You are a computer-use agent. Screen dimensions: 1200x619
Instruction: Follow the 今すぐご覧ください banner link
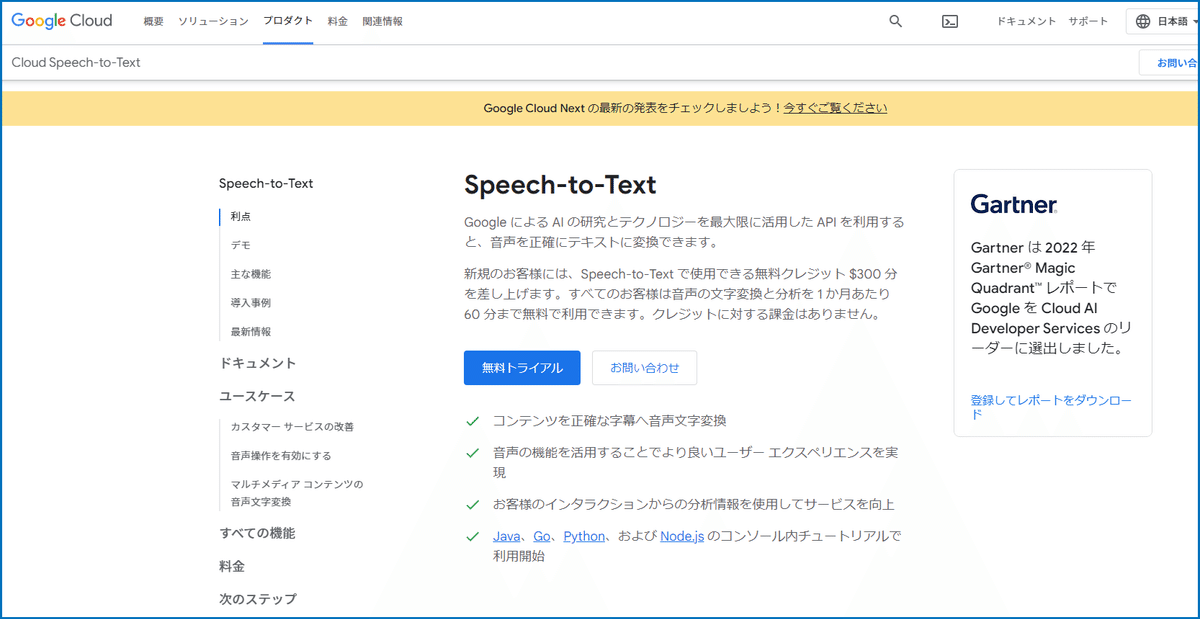coord(835,108)
